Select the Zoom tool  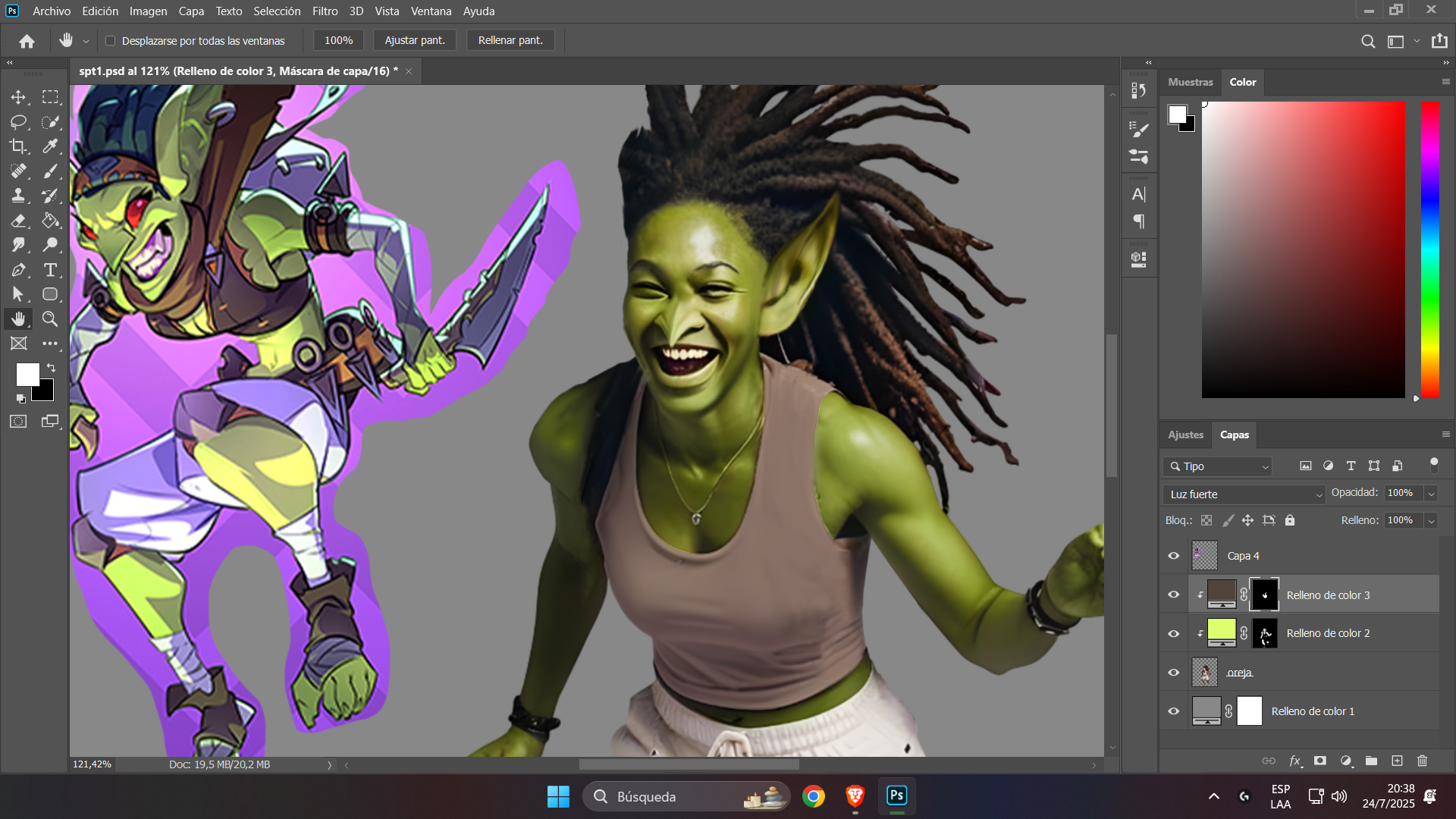50,318
